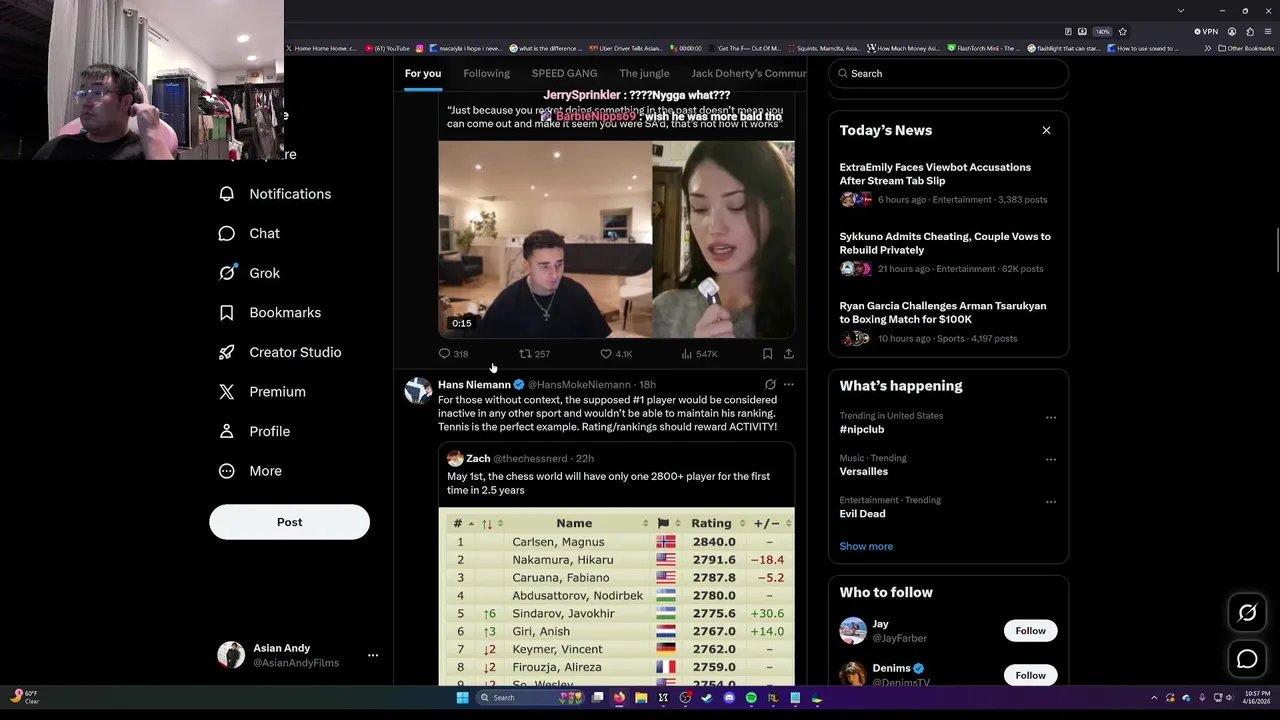
Task: Click the Grok icon on Hans Niemann's post
Action: [x=770, y=384]
